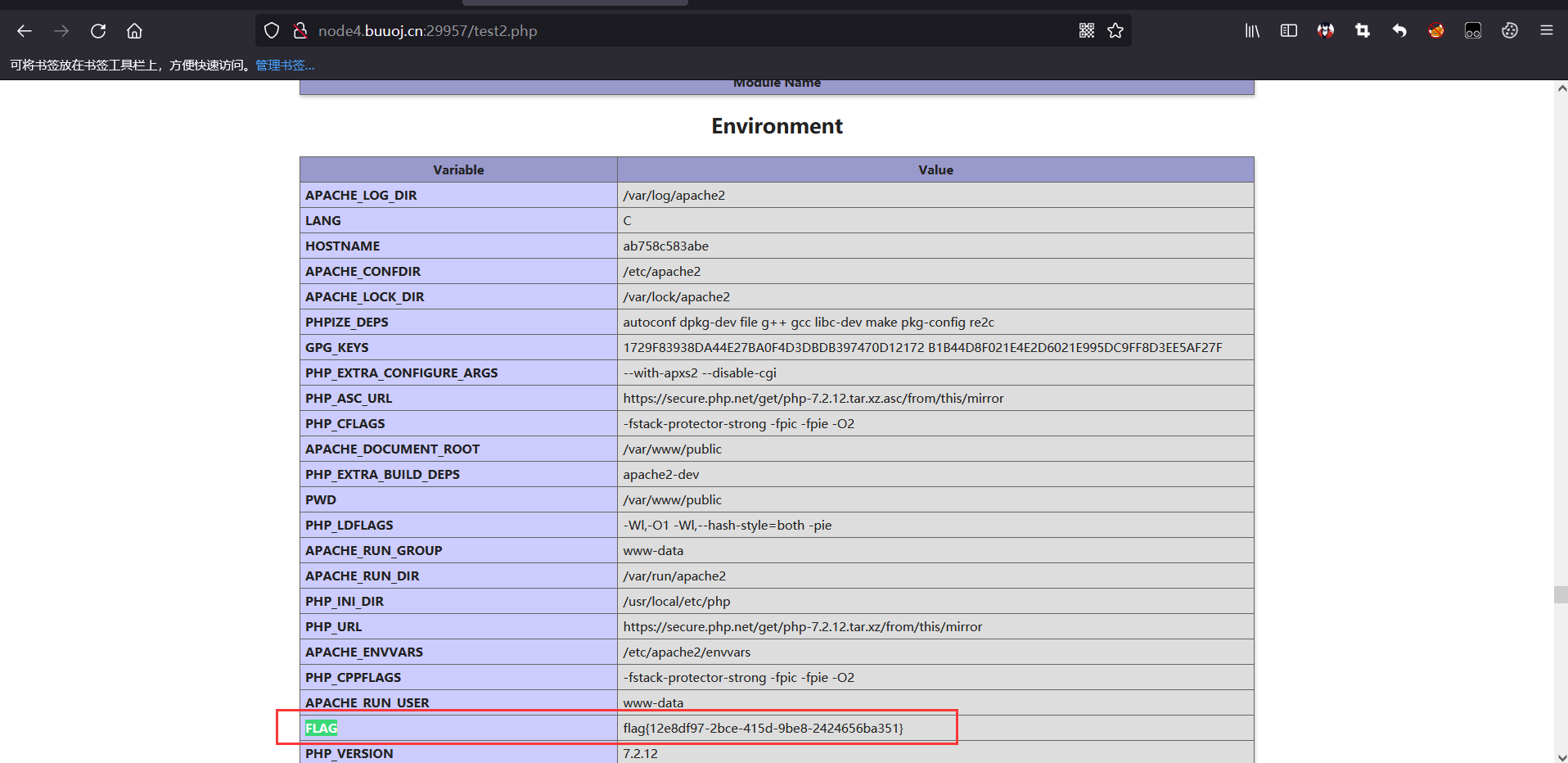Click the Variable column header
This screenshot has width=1568, height=763.
(458, 169)
